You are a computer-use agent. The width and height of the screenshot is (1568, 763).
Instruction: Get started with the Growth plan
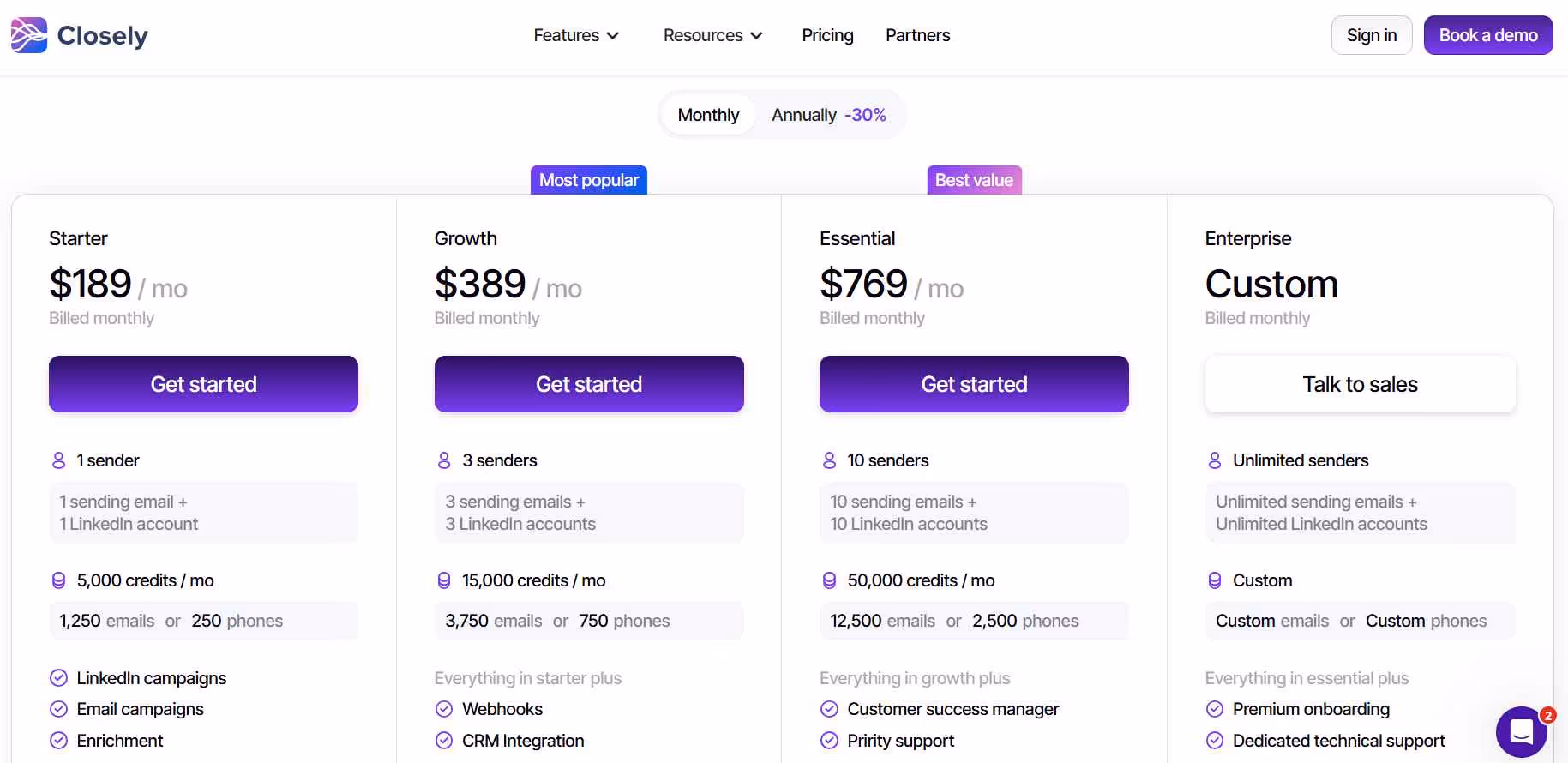pos(589,384)
